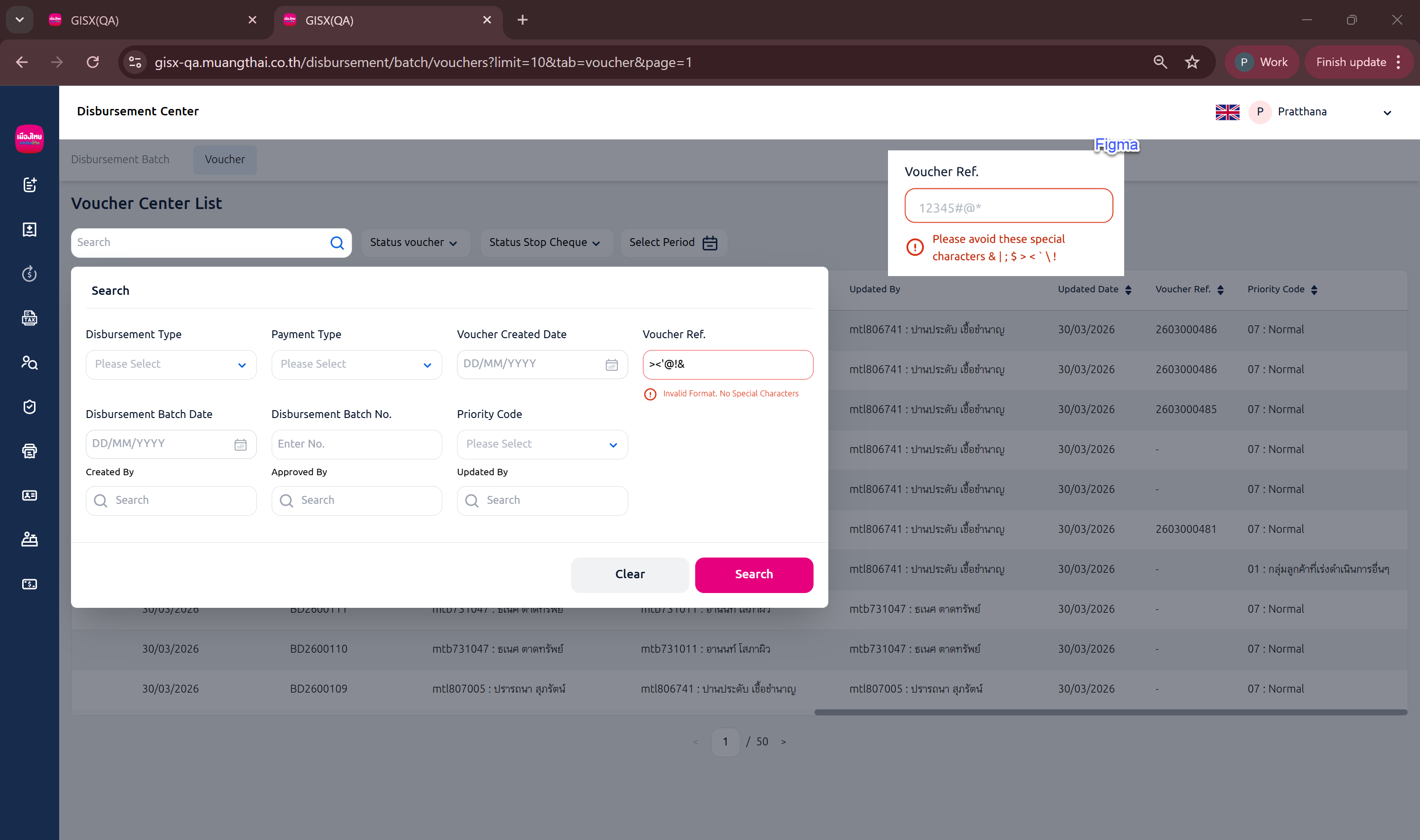Sort by Updated Date column arrows
The width and height of the screenshot is (1420, 840).
1128,290
